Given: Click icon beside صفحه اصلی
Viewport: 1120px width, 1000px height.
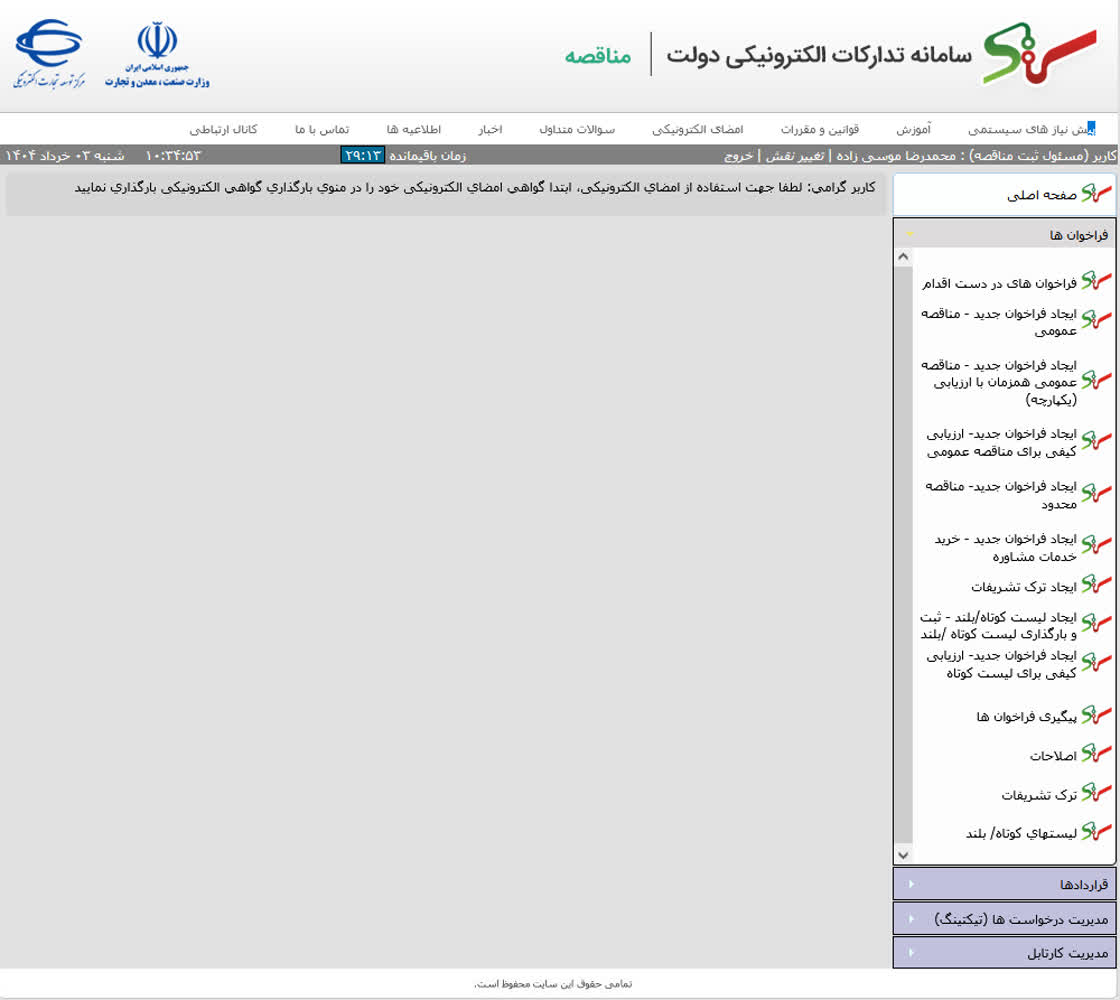Looking at the screenshot, I should [x=1096, y=193].
